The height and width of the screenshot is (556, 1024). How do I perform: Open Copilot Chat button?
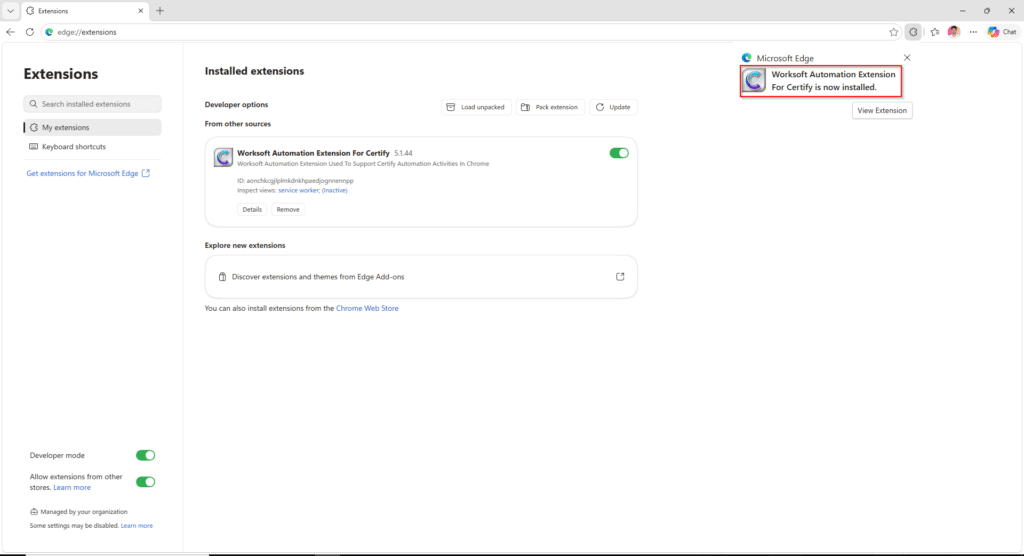[x=1002, y=32]
